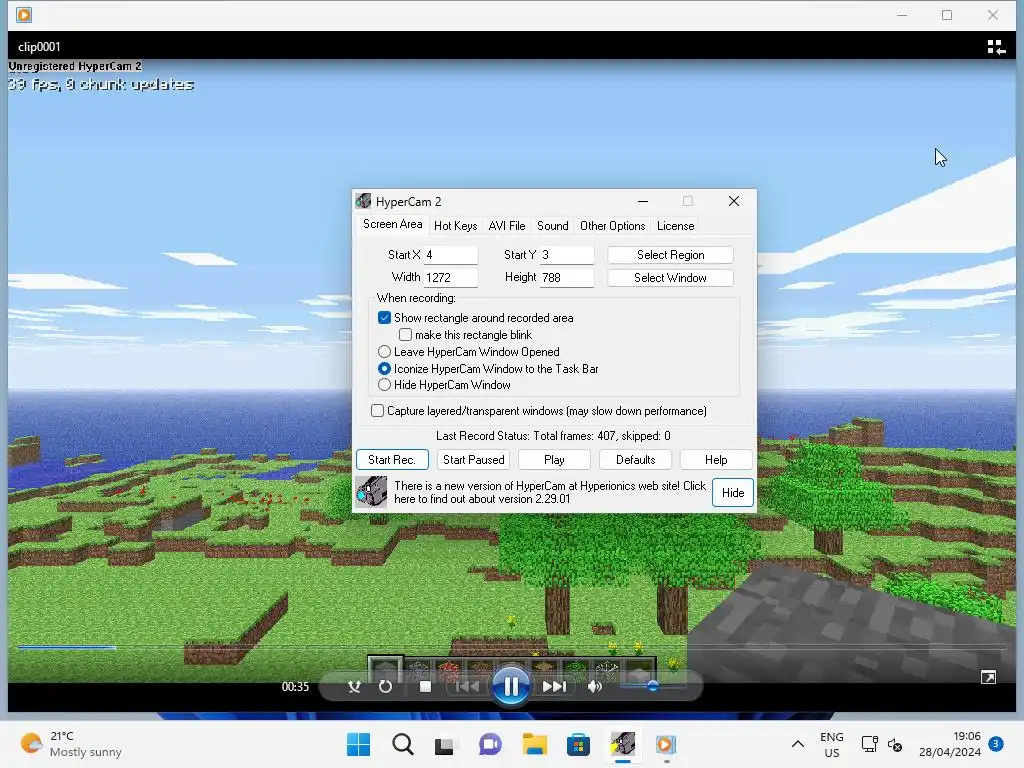Screen dimensions: 1024x768
Task: Click the Defaults button
Action: pos(635,460)
